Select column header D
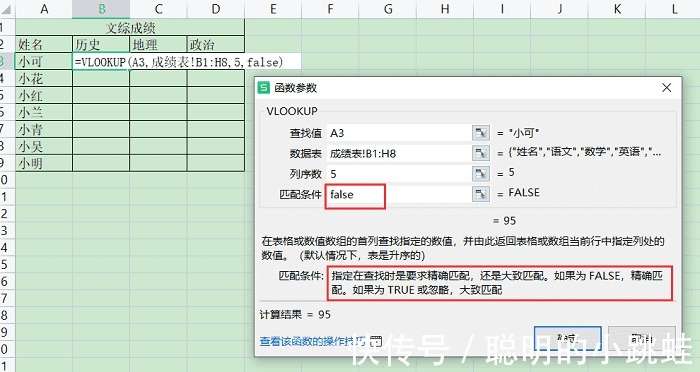This screenshot has width=700, height=372. (x=216, y=9)
